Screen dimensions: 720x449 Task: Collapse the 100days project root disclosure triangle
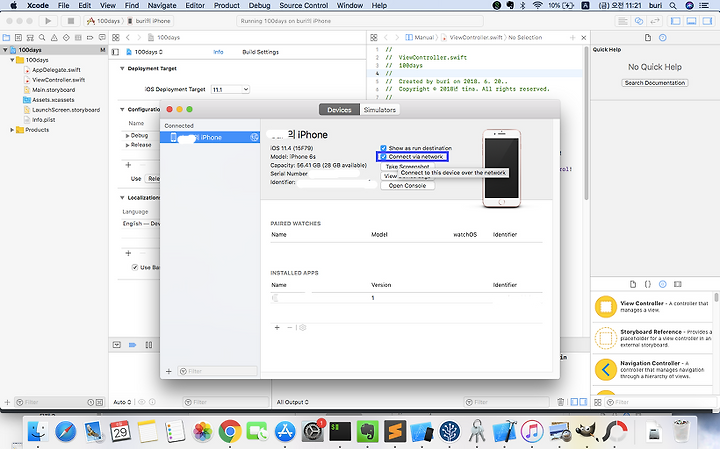tap(6, 50)
